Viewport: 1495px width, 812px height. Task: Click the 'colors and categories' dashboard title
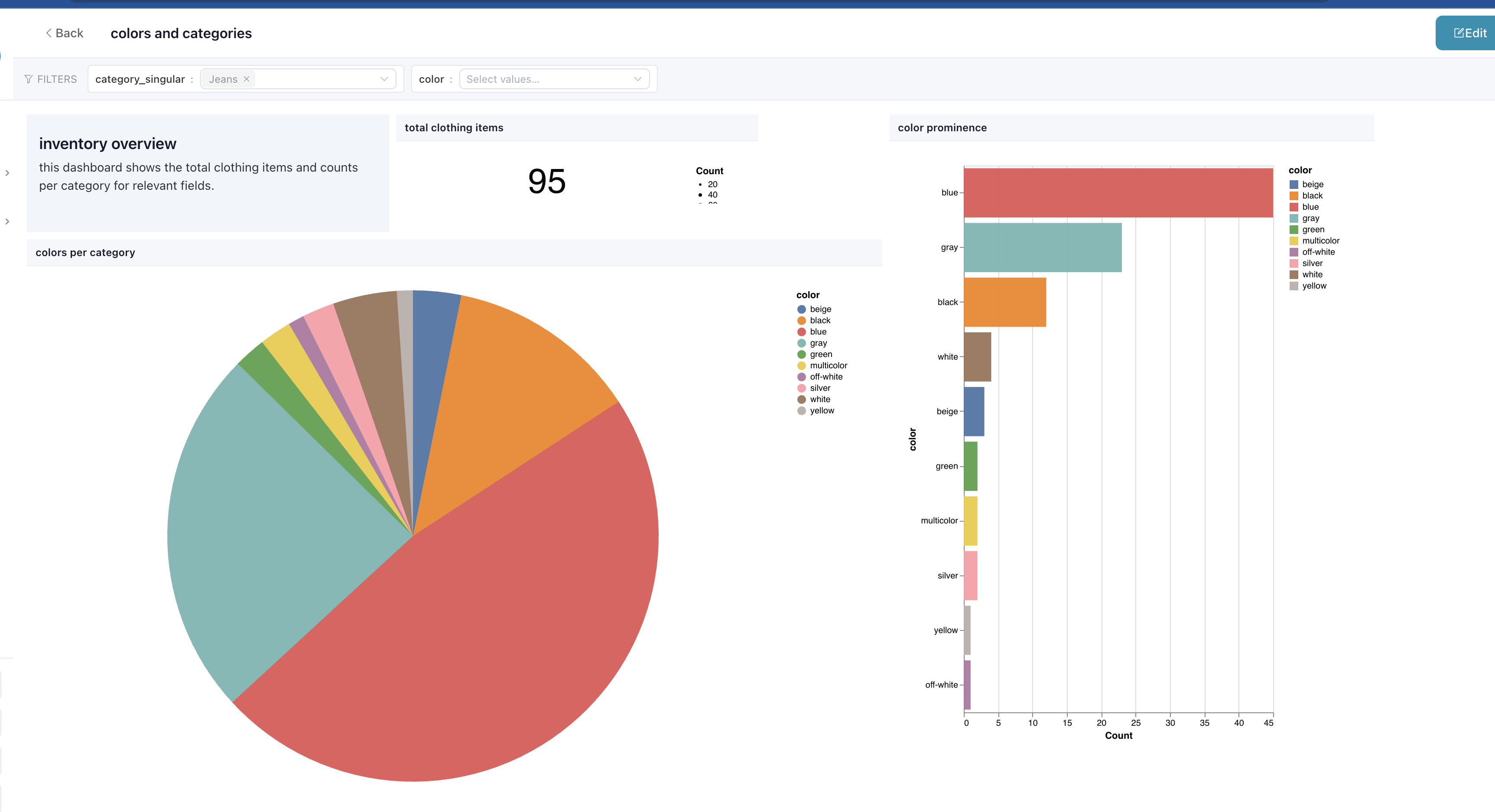181,34
